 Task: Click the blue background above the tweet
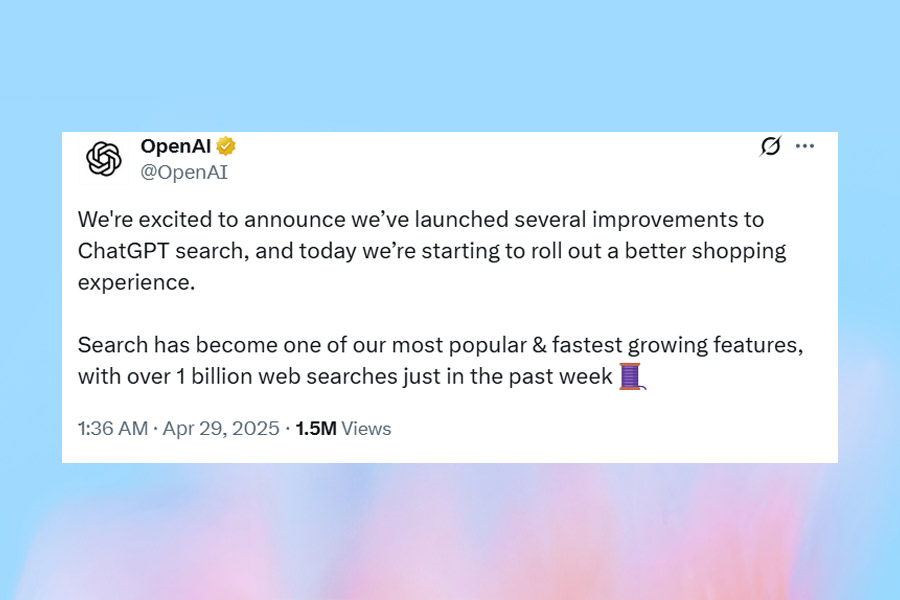point(450,60)
